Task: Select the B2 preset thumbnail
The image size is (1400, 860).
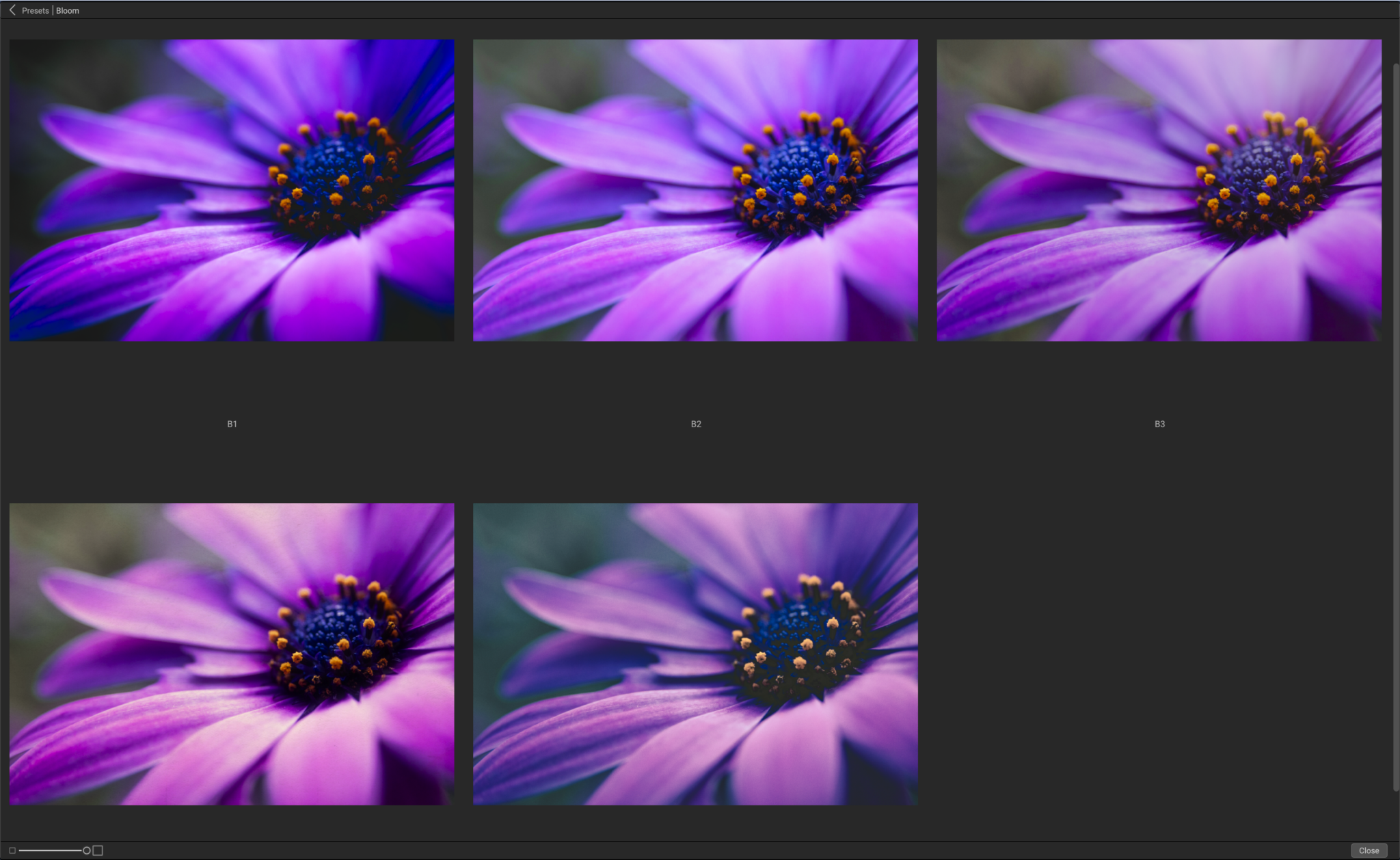Action: 695,189
